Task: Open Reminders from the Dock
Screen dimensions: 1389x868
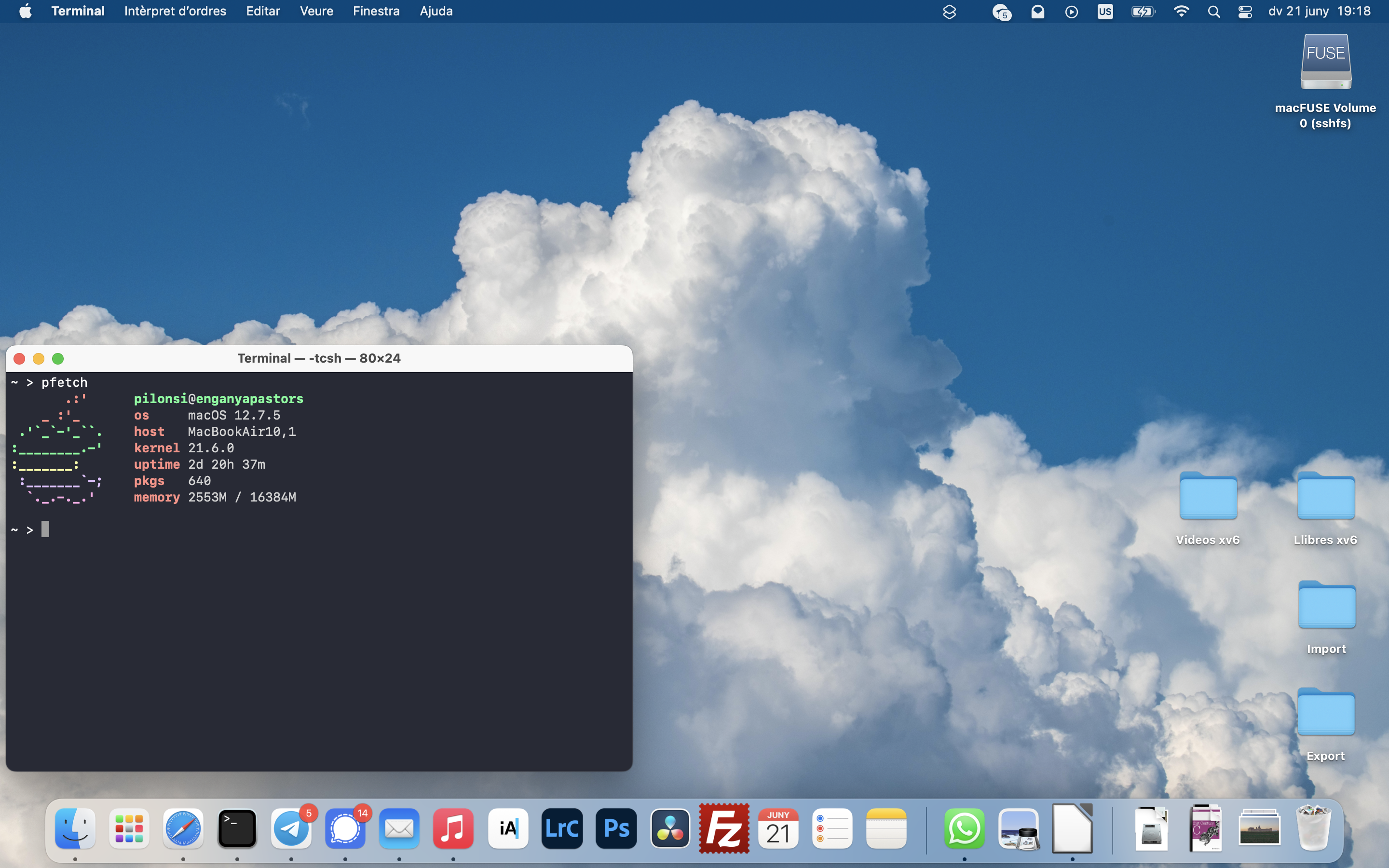Action: (x=831, y=828)
